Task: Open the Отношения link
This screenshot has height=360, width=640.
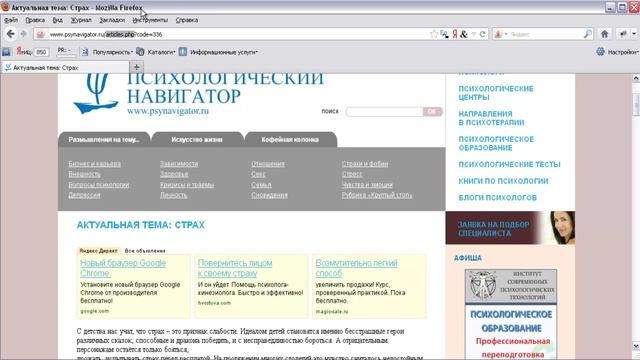Action: click(268, 164)
